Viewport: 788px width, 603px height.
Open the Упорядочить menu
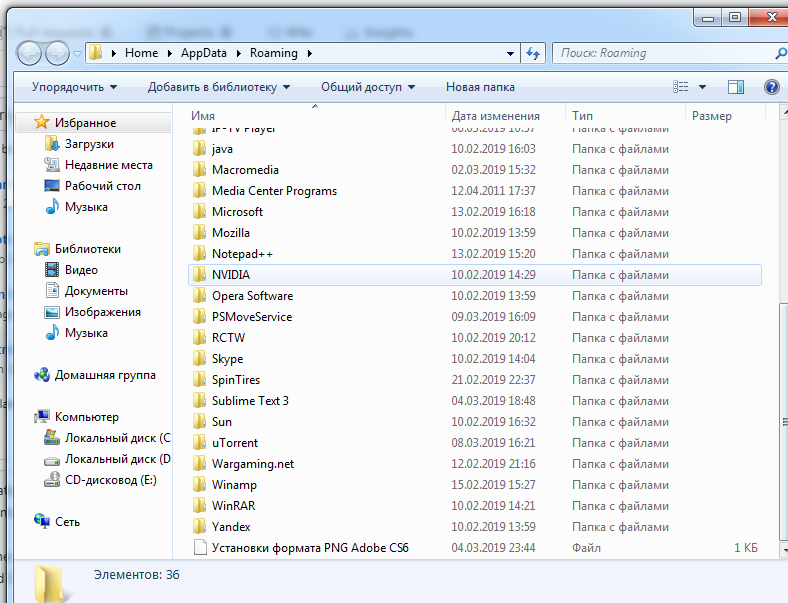tap(74, 87)
